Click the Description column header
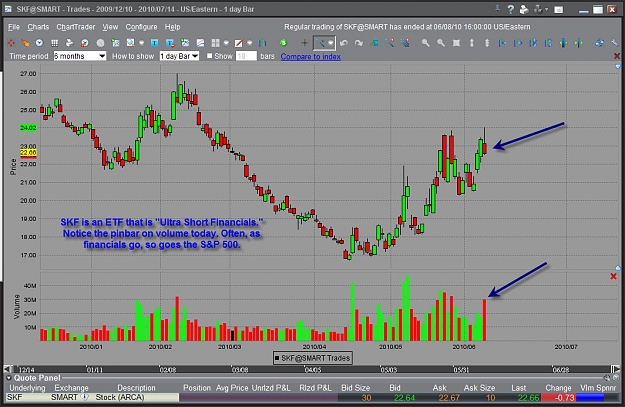Viewport: 625px width, 407px height. (x=136, y=387)
